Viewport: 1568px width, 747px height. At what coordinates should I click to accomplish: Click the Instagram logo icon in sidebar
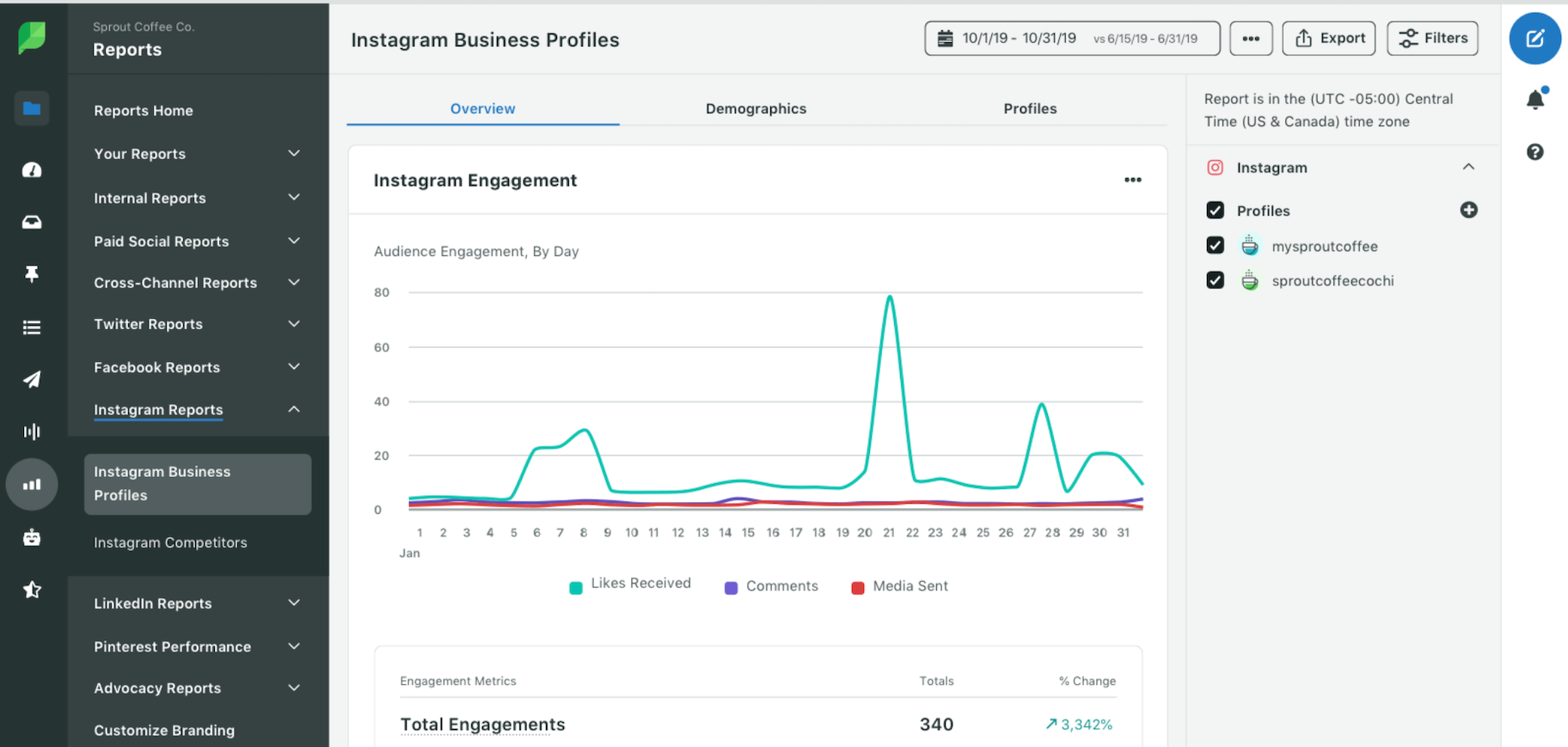click(1215, 168)
